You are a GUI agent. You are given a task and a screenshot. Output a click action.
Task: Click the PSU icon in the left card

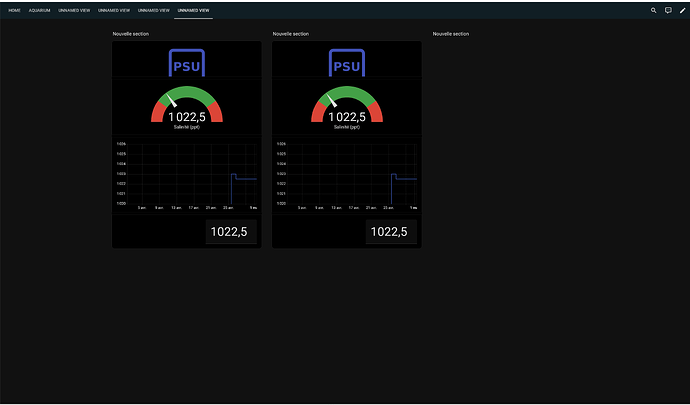pyautogui.click(x=187, y=63)
